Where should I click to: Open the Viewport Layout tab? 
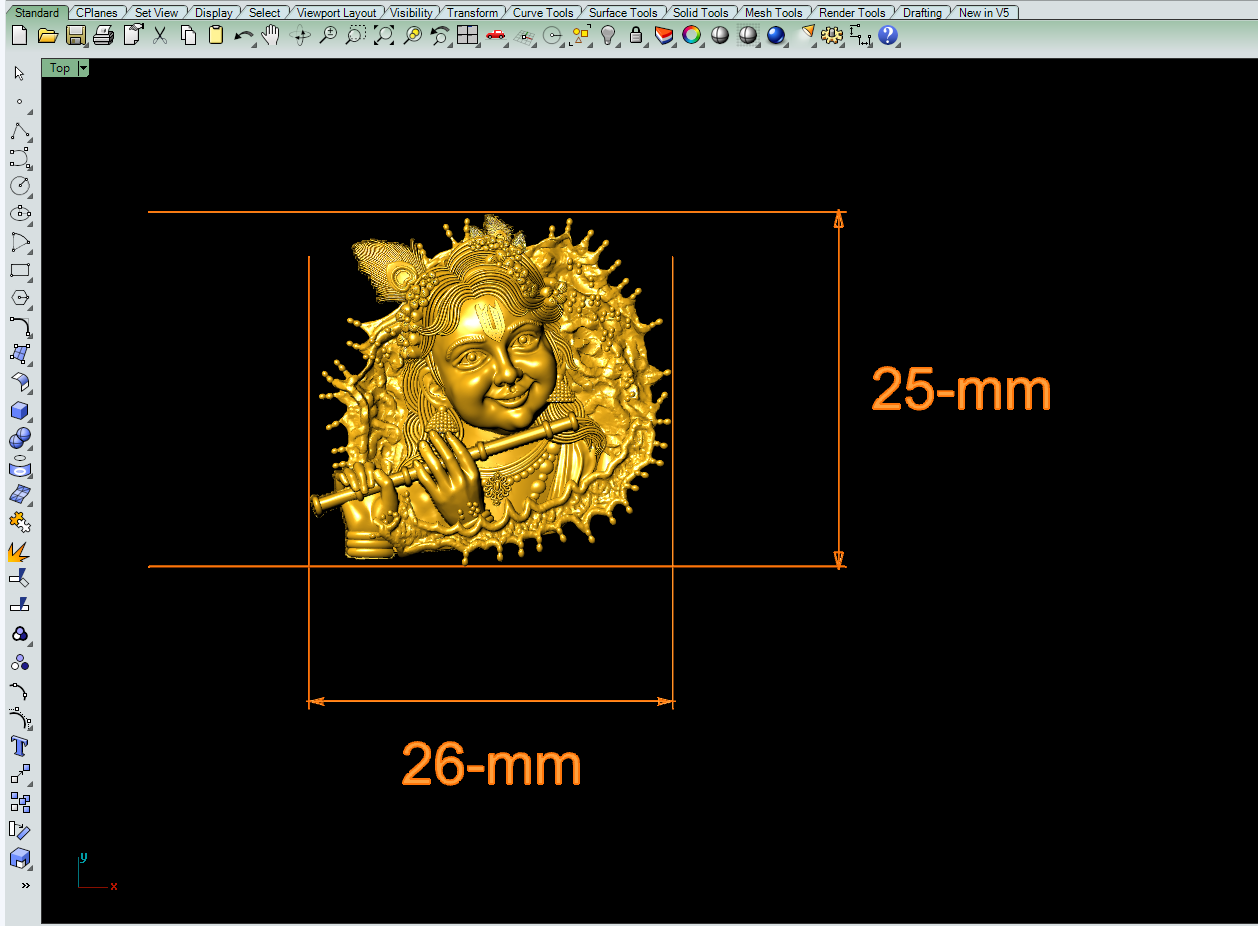click(x=337, y=13)
